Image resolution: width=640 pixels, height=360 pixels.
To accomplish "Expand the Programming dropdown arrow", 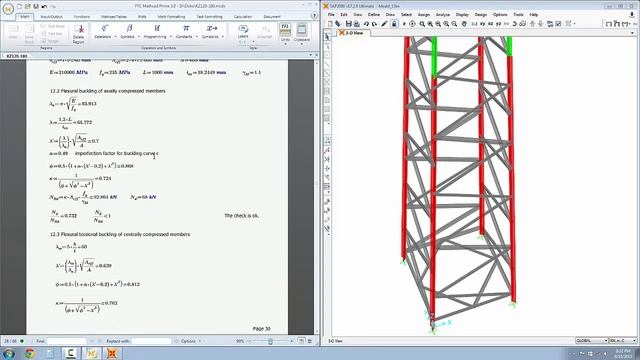I will 170,37.
